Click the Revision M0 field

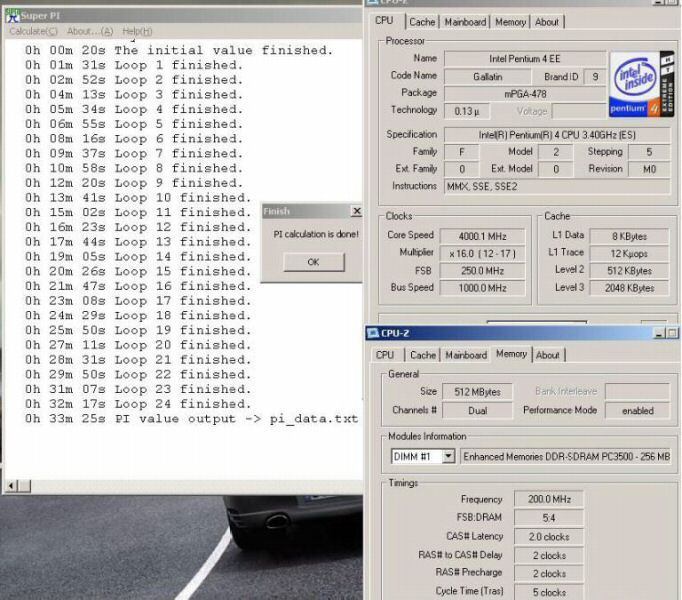click(649, 169)
